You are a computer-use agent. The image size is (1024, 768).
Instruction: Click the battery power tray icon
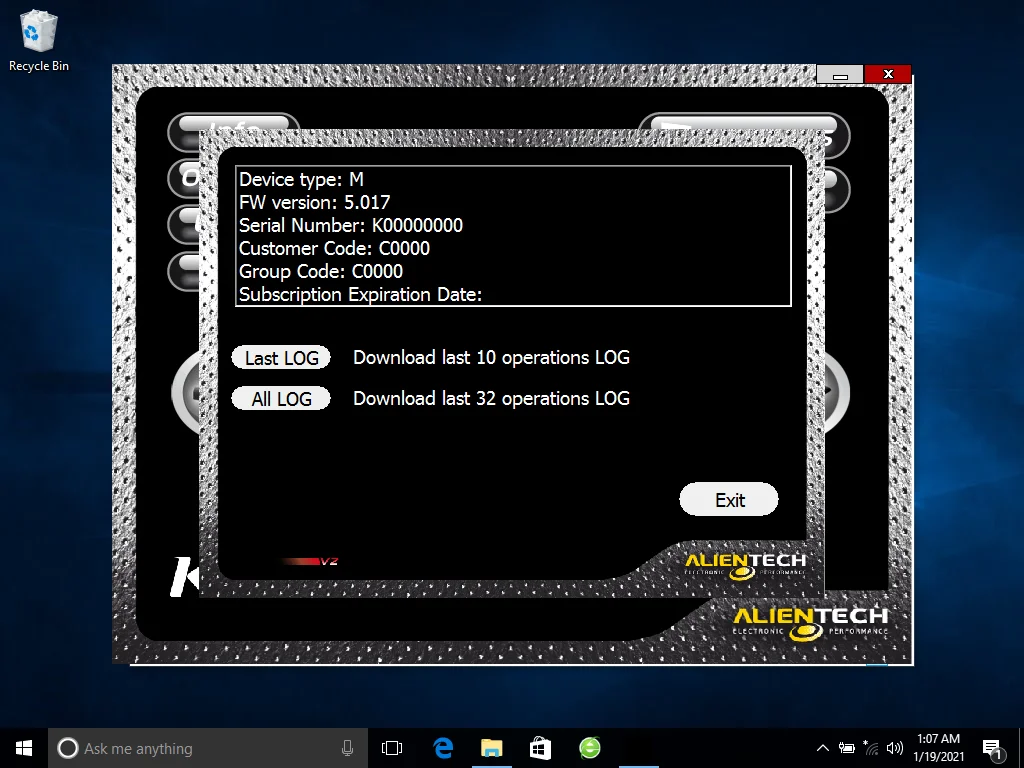pyautogui.click(x=847, y=748)
